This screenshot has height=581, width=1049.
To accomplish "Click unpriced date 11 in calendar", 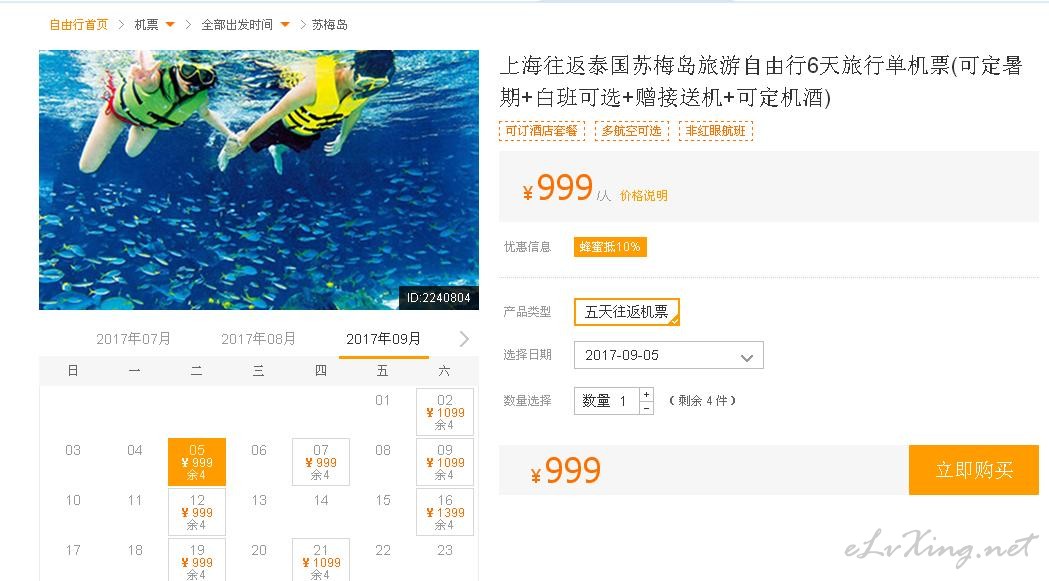I will (x=134, y=501).
